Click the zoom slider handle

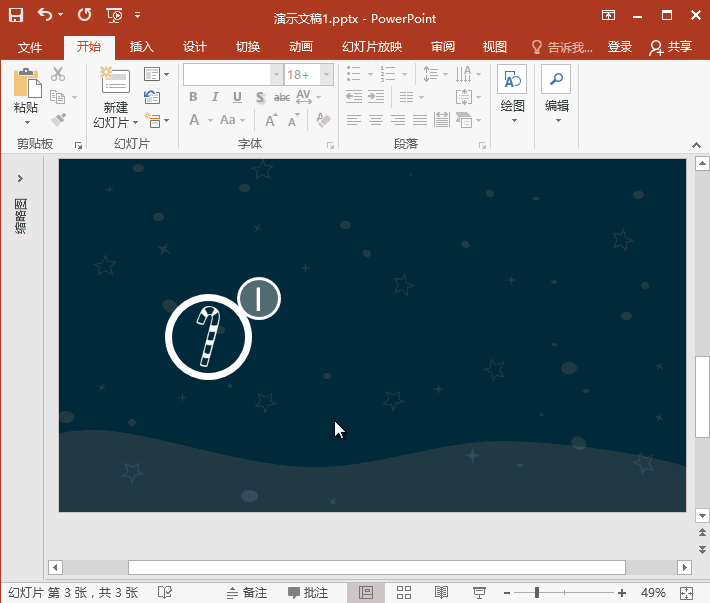click(538, 593)
